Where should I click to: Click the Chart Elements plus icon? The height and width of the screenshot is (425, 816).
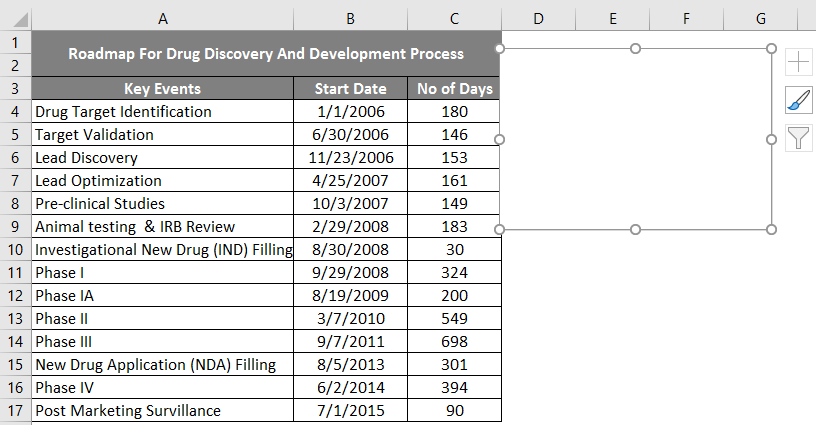click(799, 62)
